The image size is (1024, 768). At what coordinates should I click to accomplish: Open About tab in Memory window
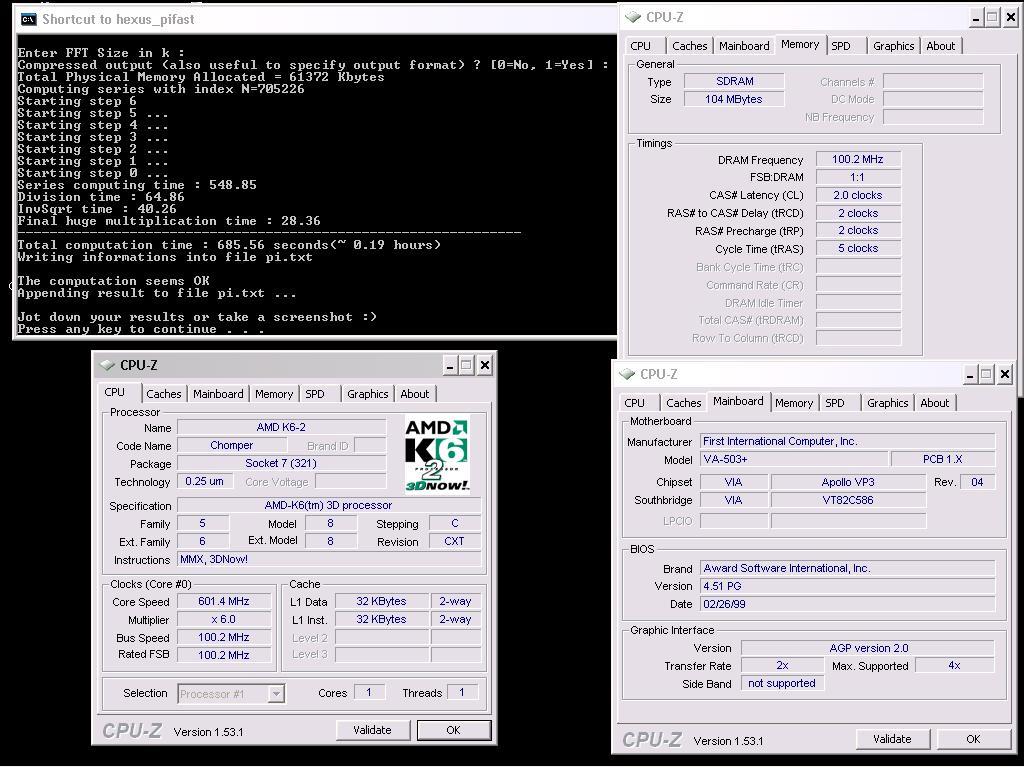point(940,46)
